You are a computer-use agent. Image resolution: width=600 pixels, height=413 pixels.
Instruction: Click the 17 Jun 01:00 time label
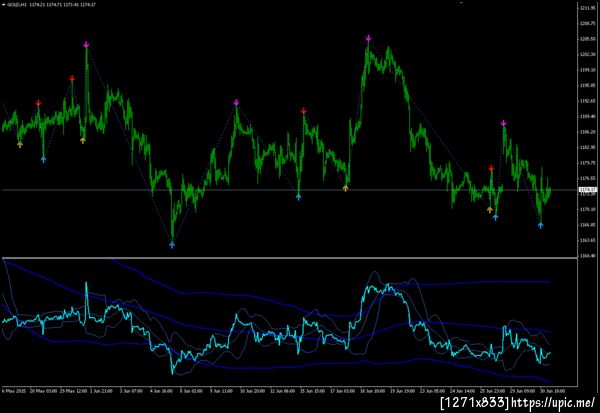[342, 391]
